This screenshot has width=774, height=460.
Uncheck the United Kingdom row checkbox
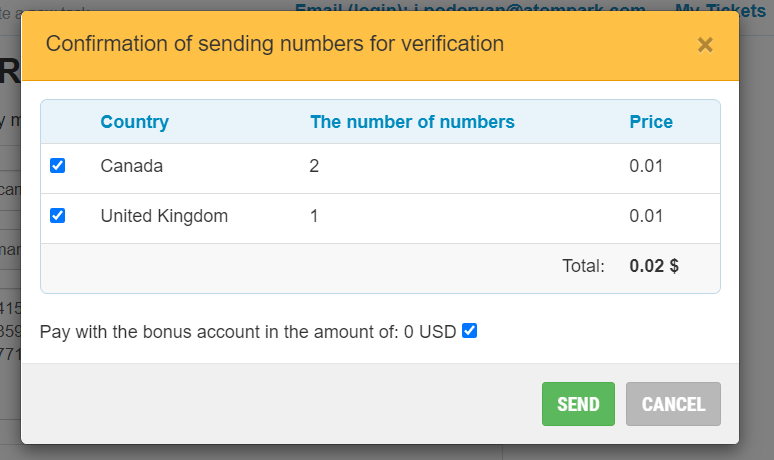coord(58,215)
